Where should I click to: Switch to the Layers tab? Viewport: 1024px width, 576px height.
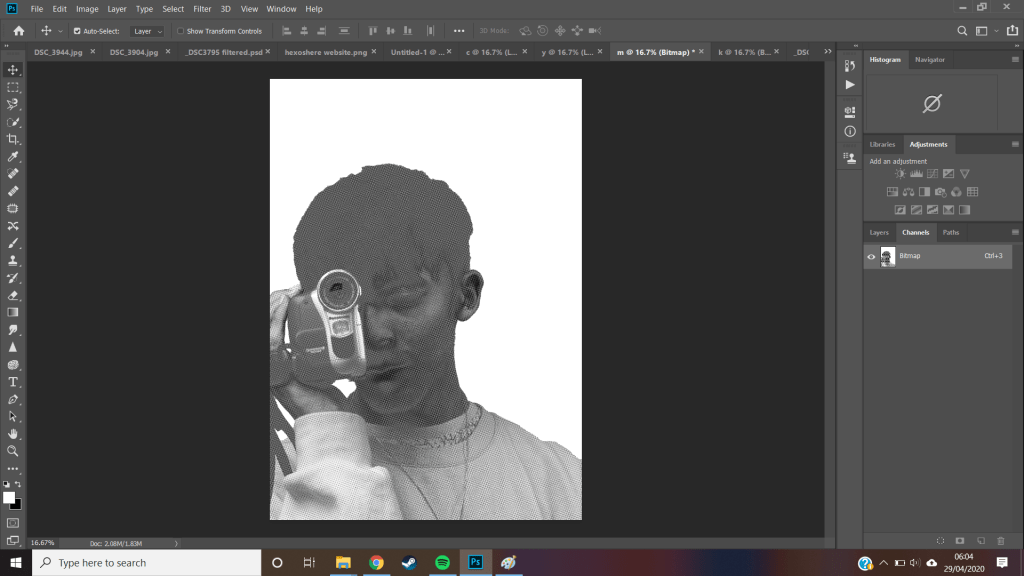pos(879,232)
